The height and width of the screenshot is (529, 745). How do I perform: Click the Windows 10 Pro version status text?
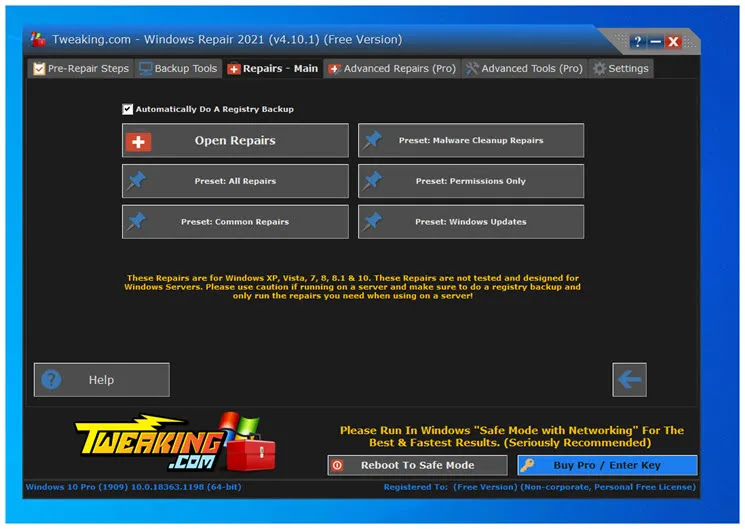tap(134, 487)
